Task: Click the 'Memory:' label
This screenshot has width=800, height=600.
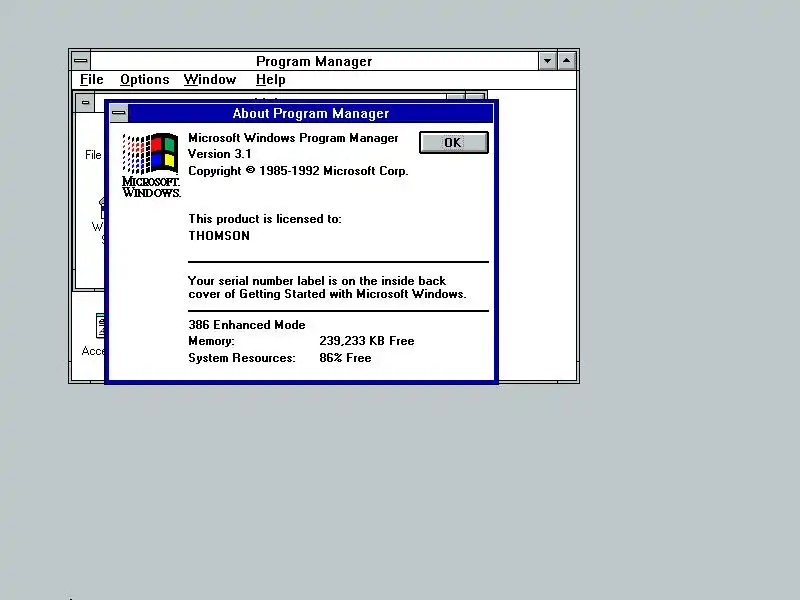Action: pyautogui.click(x=211, y=341)
